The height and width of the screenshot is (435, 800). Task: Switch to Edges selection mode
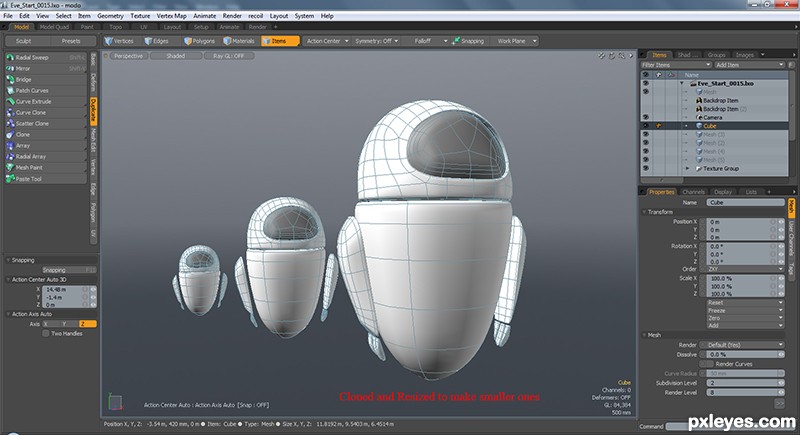[x=157, y=41]
